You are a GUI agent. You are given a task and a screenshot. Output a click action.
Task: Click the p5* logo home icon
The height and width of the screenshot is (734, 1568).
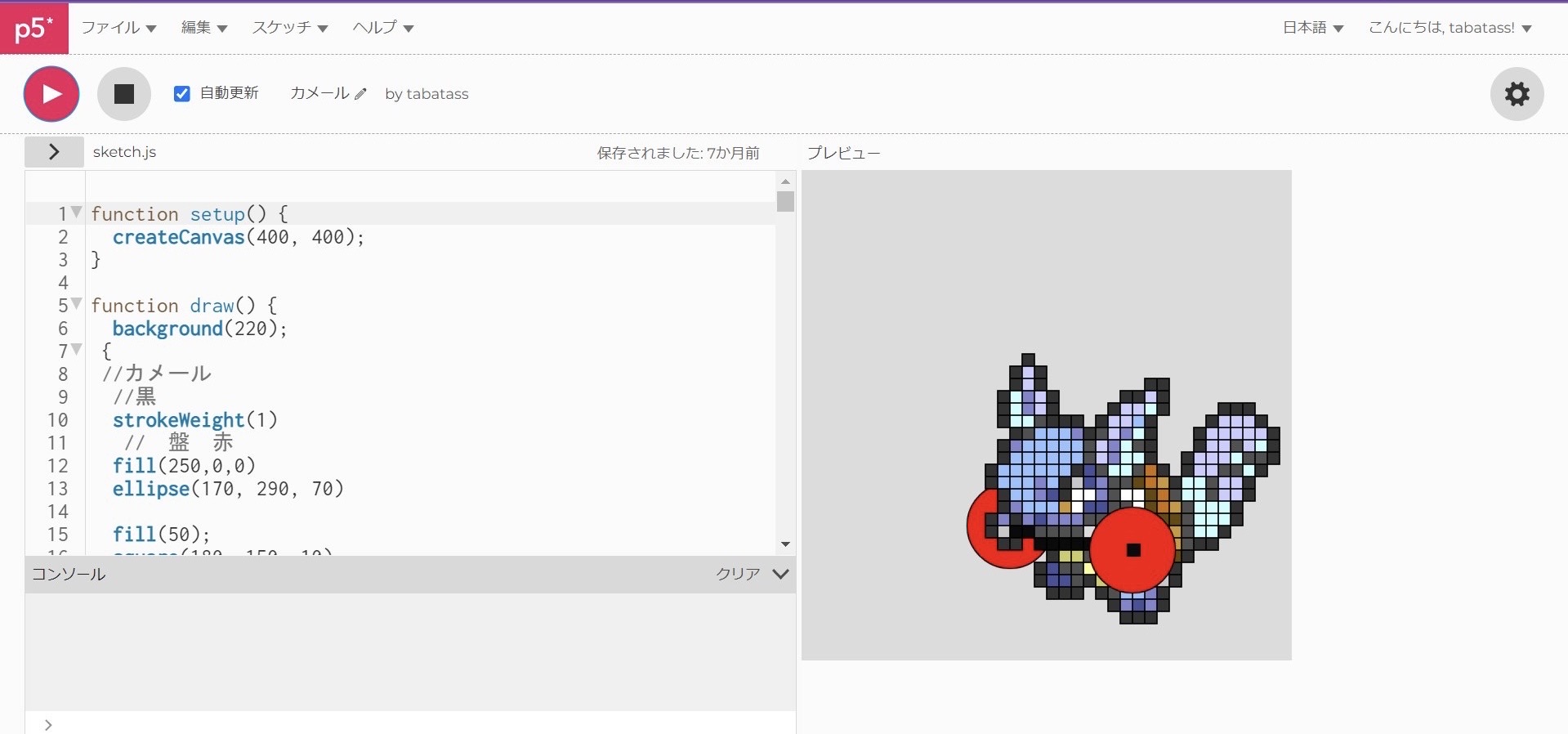point(34,29)
